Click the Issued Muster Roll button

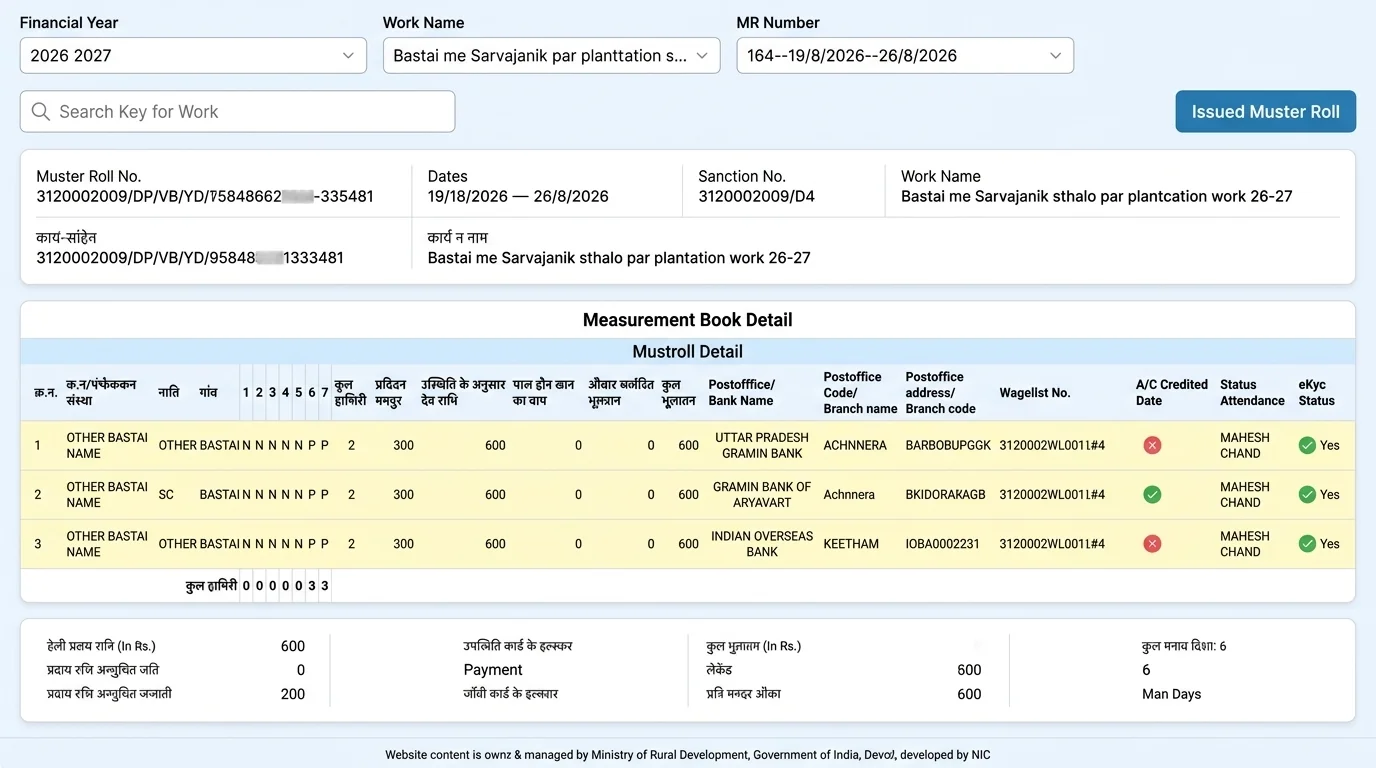[1265, 112]
